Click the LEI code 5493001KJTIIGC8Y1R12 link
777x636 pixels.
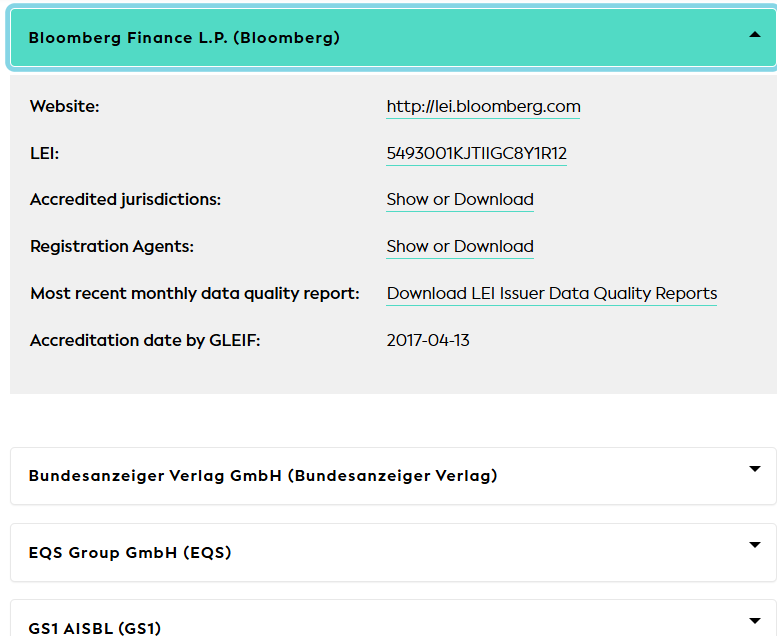point(476,154)
